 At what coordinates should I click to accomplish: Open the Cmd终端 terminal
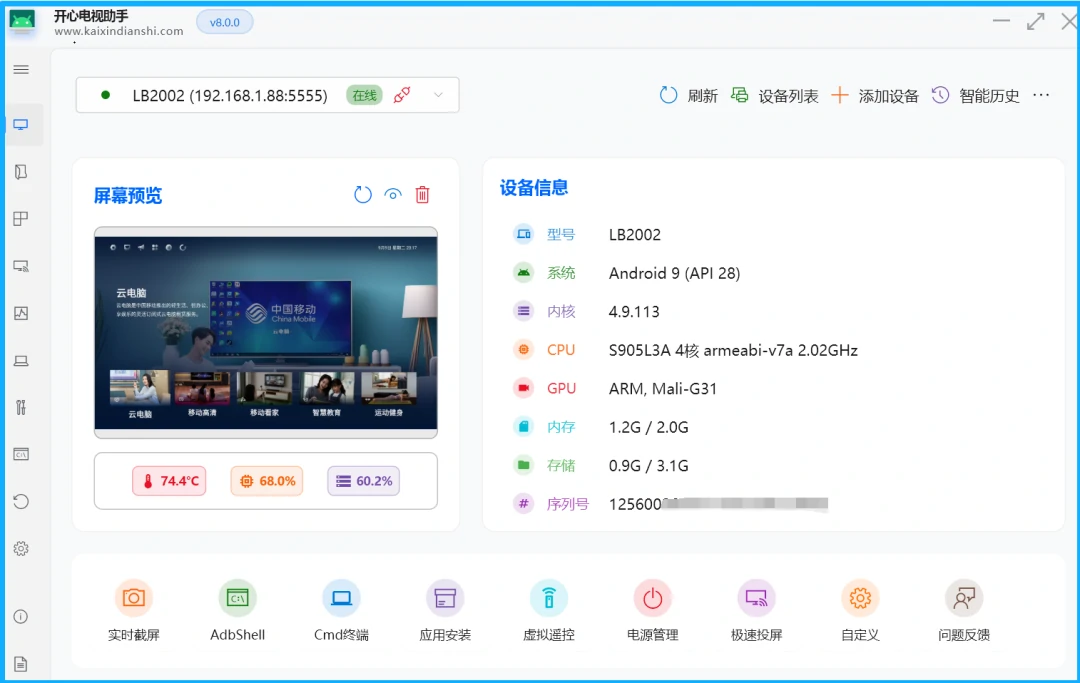(341, 611)
